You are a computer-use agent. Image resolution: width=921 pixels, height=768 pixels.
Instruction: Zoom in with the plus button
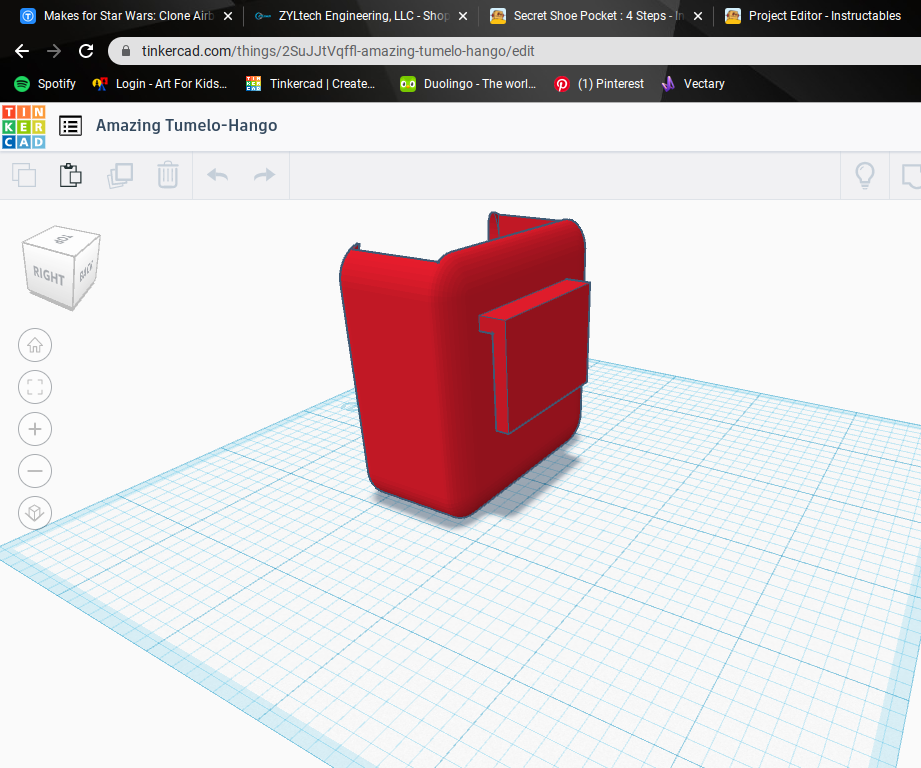(35, 429)
